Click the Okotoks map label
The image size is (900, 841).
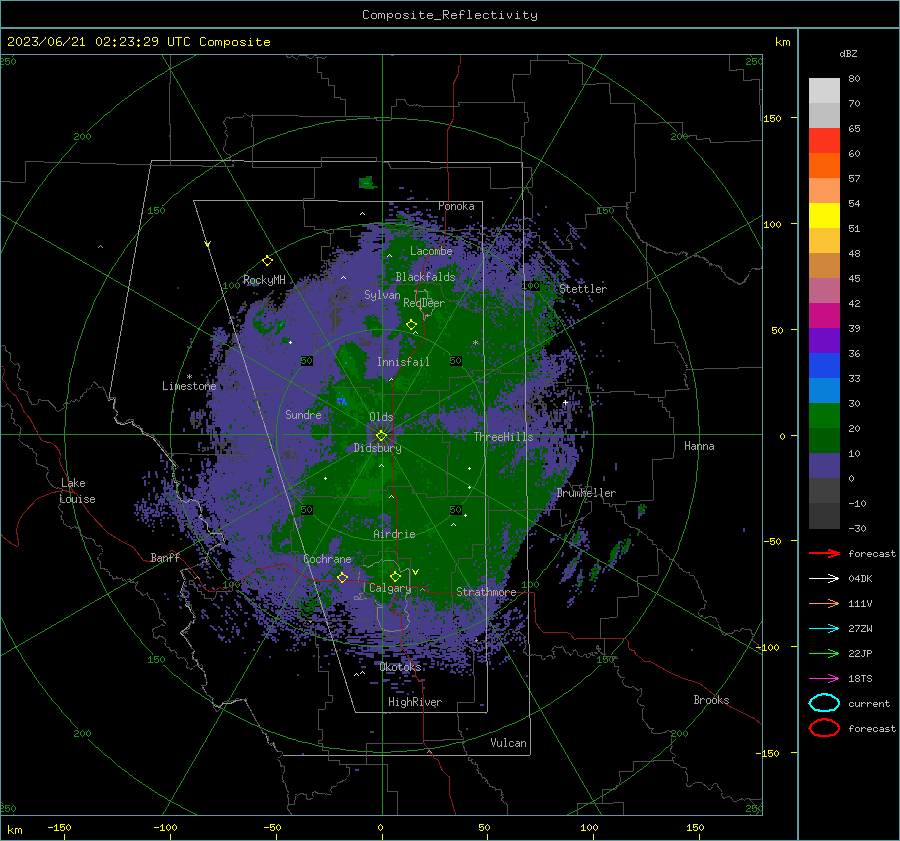[400, 667]
